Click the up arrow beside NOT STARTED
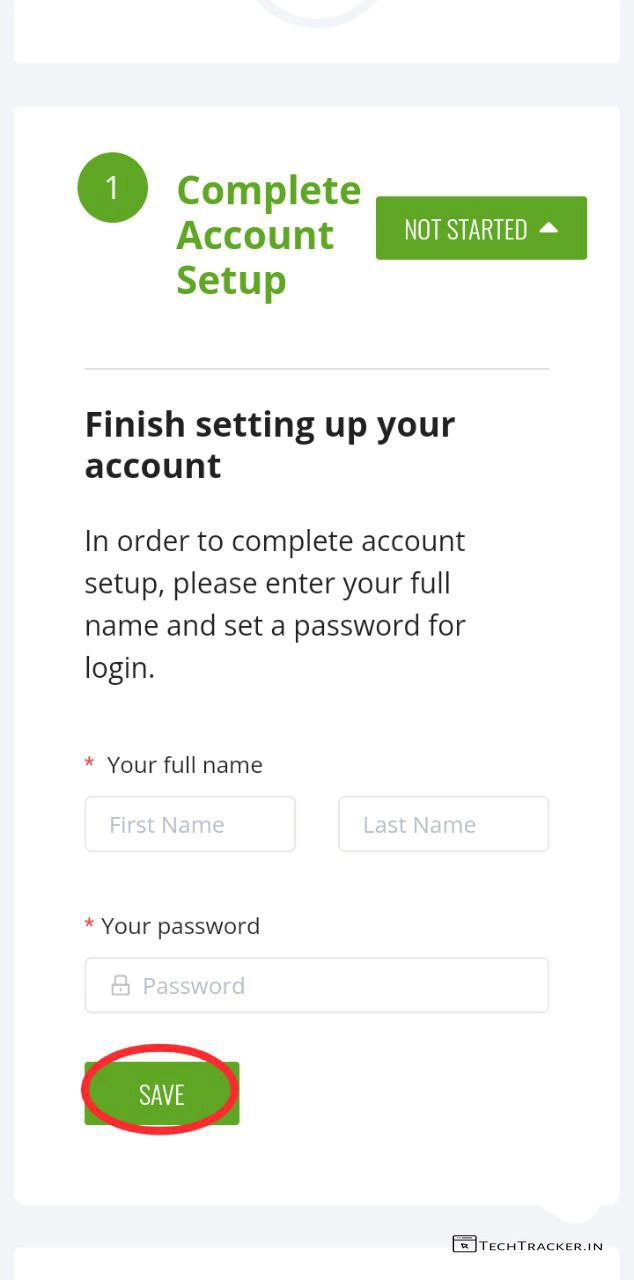This screenshot has width=634, height=1280. [548, 228]
